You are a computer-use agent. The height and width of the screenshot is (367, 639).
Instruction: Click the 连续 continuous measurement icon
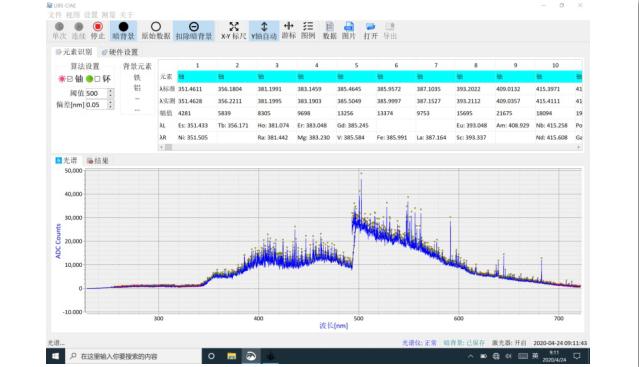tap(79, 27)
